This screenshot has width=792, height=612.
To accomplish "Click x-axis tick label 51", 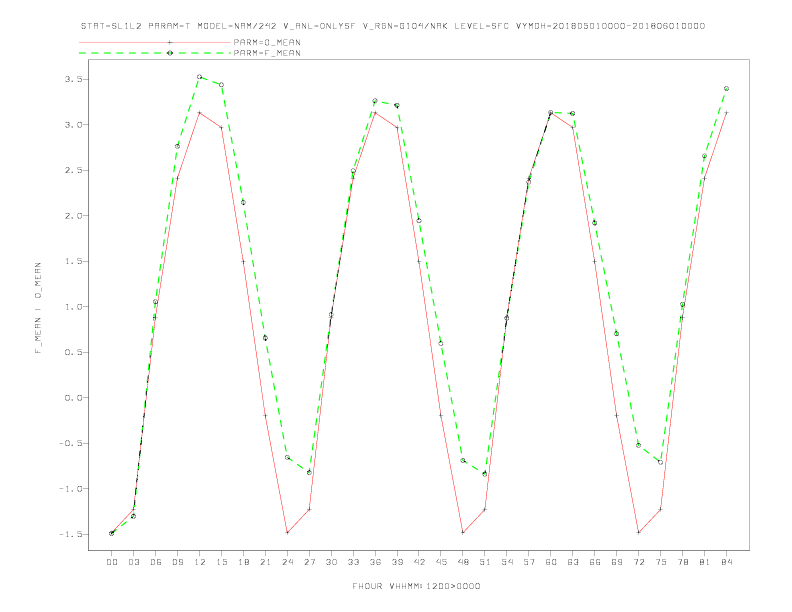I will coord(485,562).
